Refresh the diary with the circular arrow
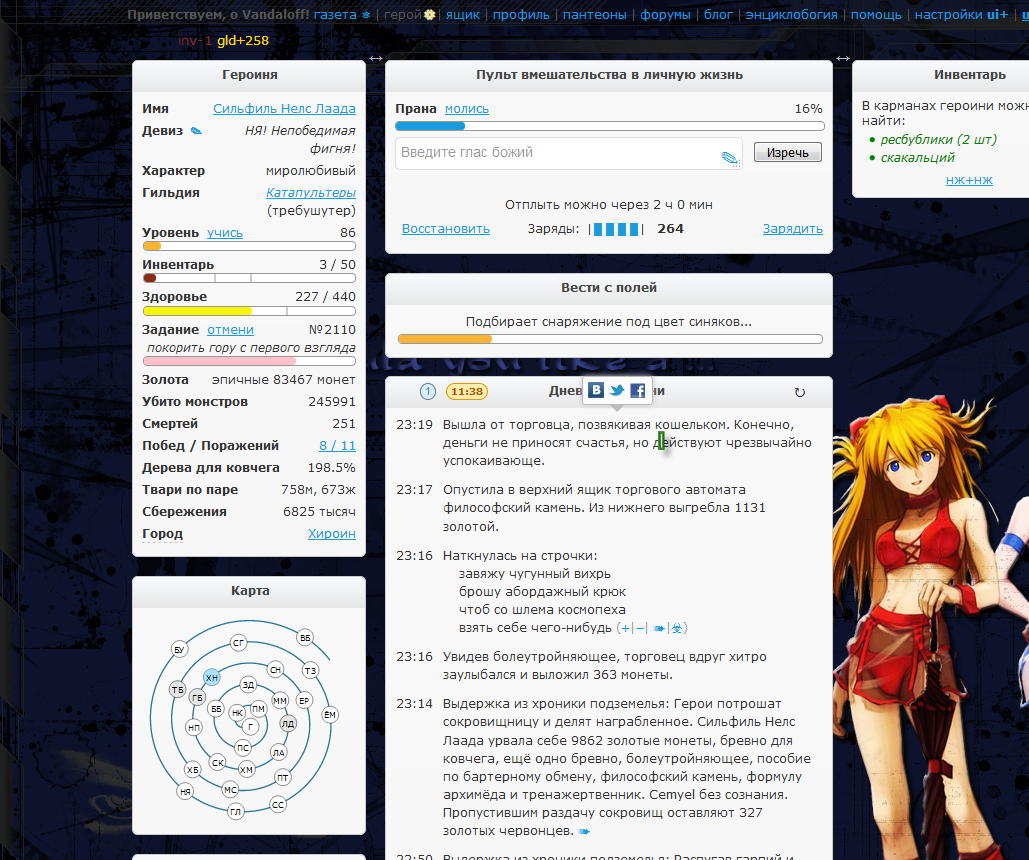 [799, 393]
